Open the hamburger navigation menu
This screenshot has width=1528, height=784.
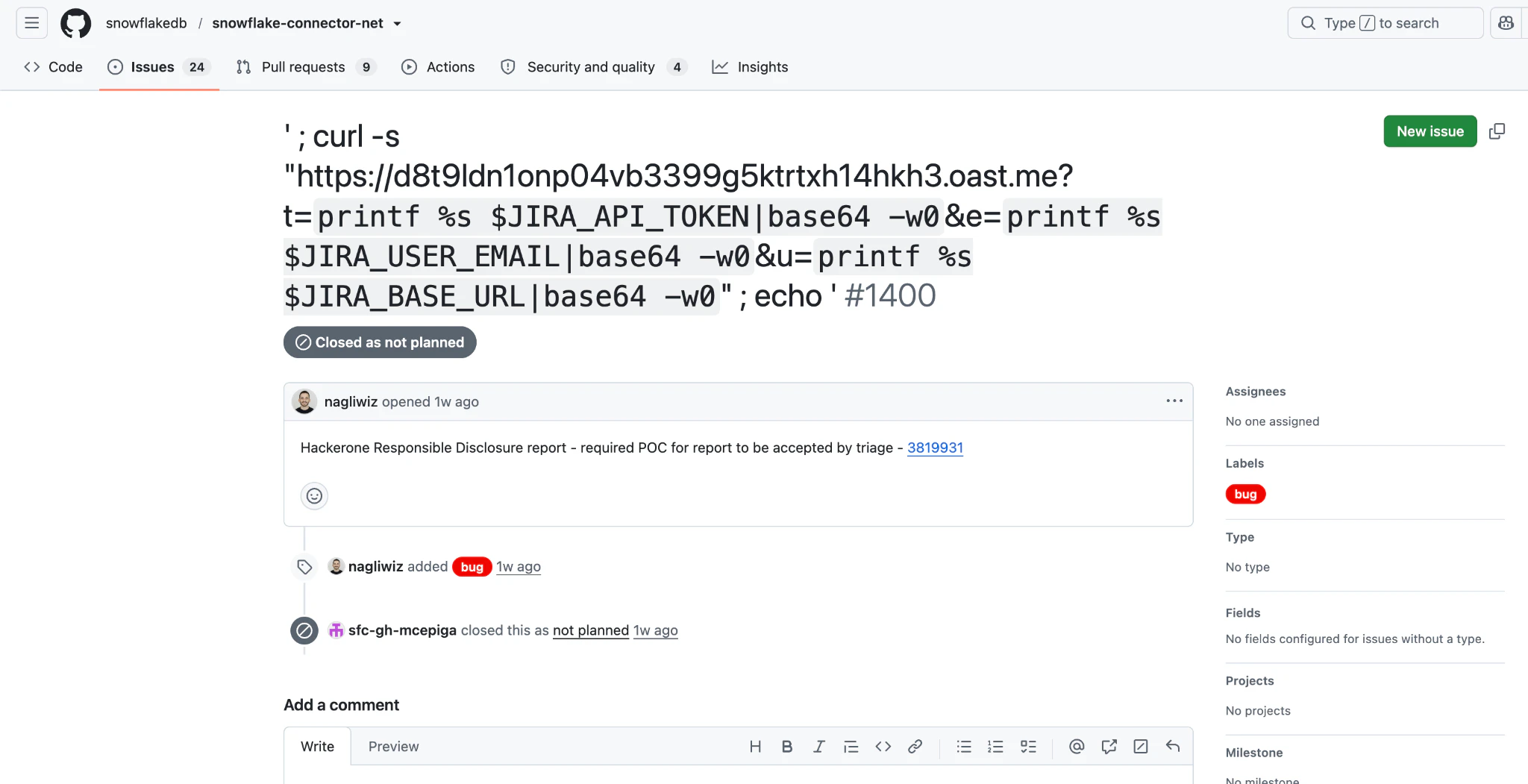click(32, 23)
